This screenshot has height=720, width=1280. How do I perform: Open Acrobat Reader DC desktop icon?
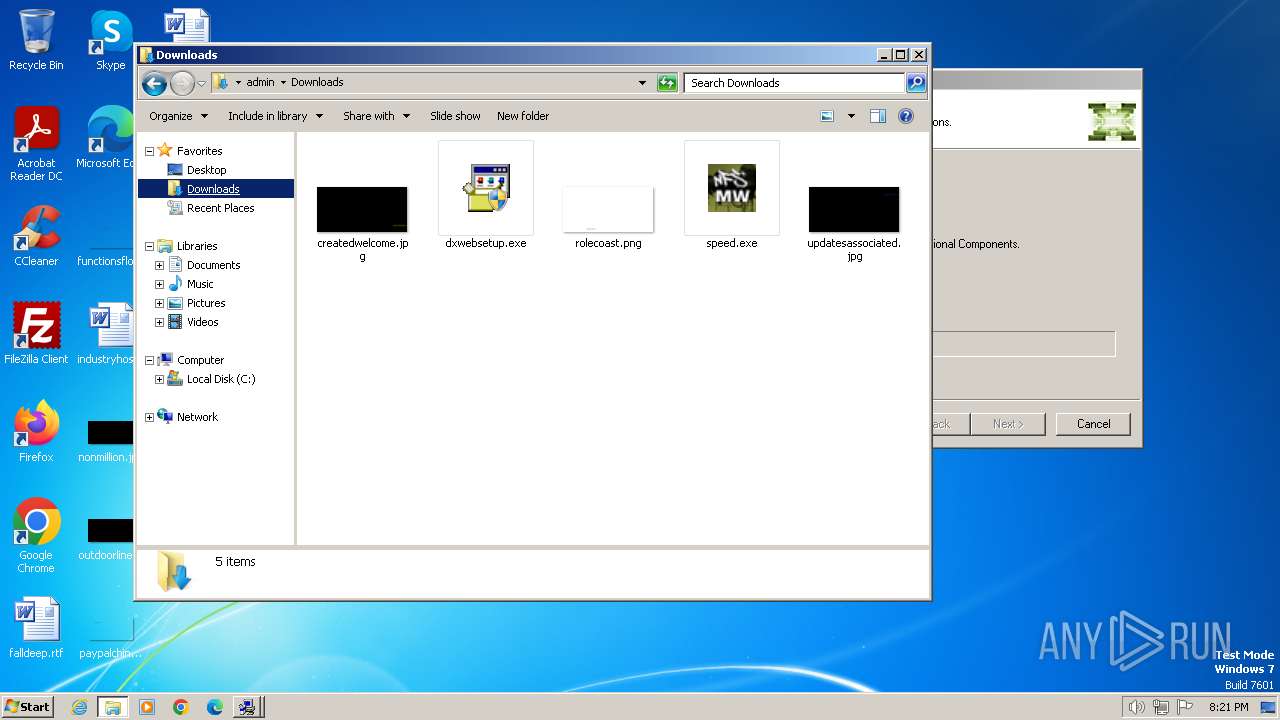36,145
